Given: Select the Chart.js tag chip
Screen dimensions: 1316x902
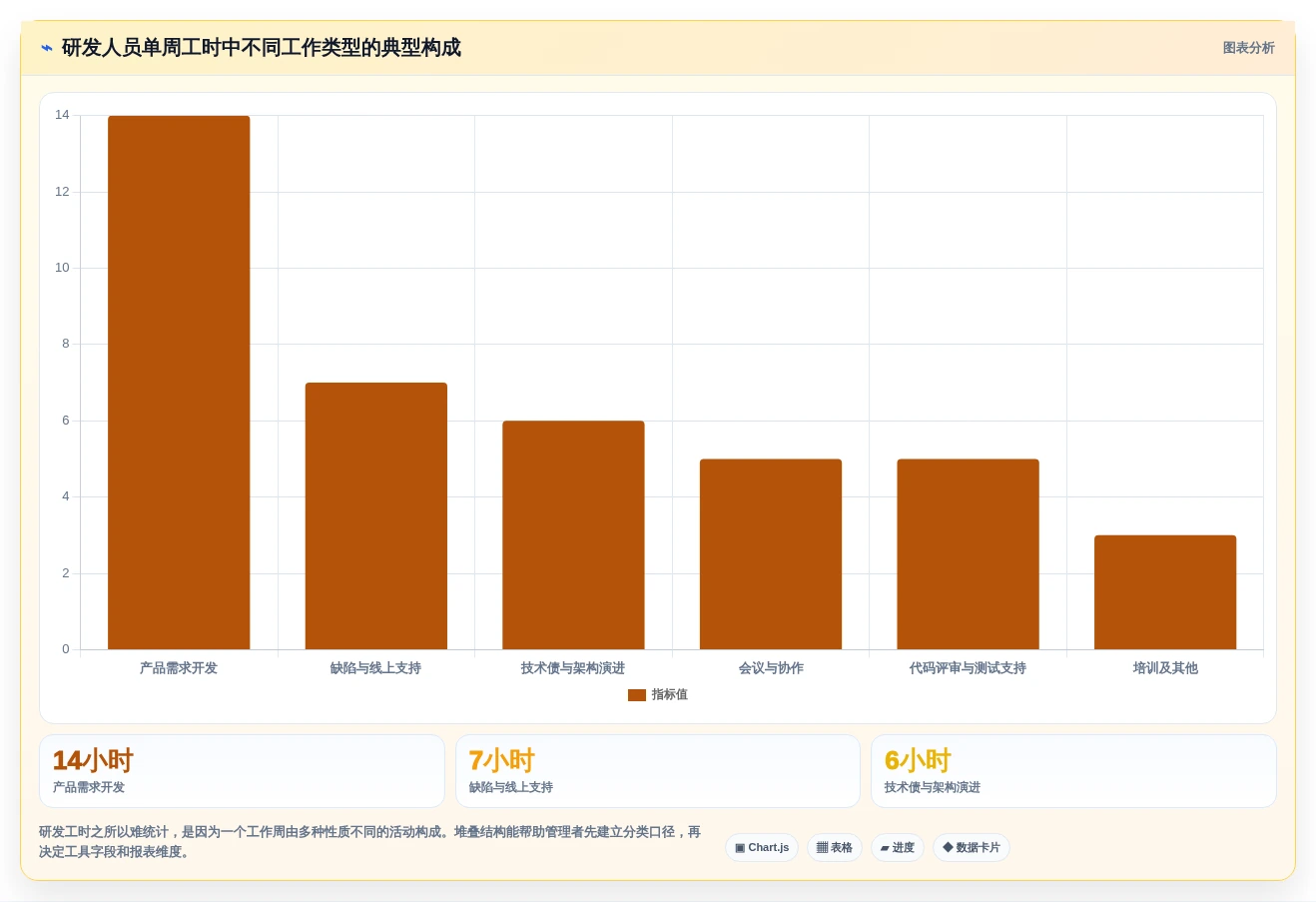Looking at the screenshot, I should coord(762,848).
